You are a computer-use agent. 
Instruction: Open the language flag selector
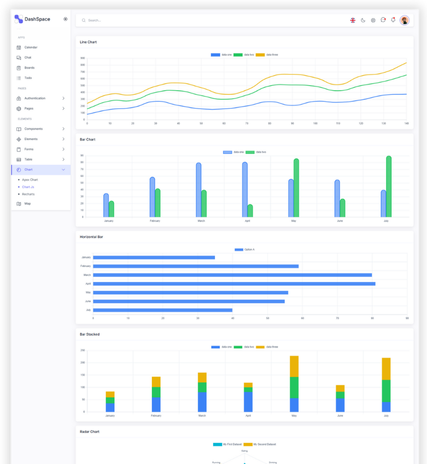click(x=353, y=20)
